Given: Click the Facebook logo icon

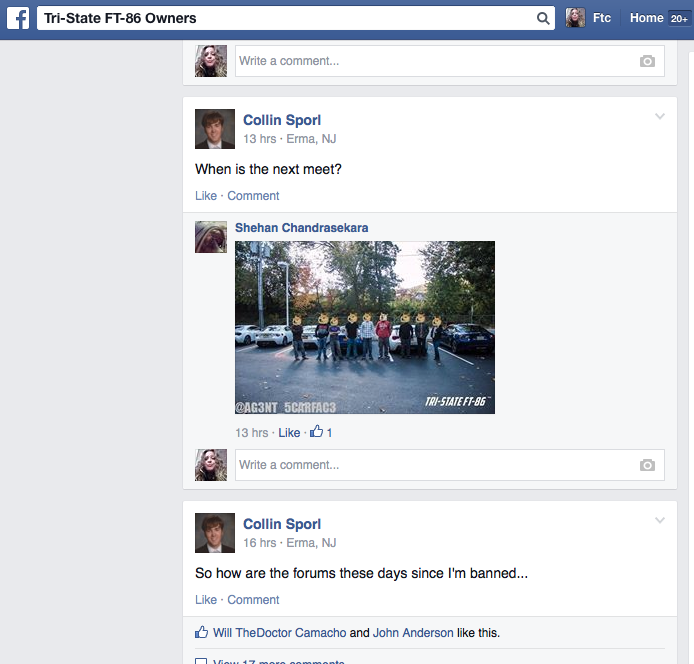Looking at the screenshot, I should point(18,19).
